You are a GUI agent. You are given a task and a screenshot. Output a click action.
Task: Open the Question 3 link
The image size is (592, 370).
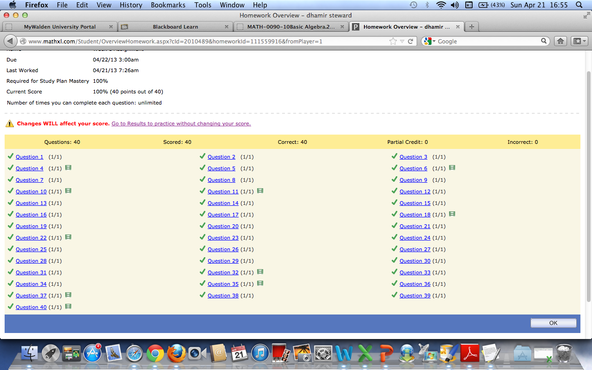click(413, 157)
